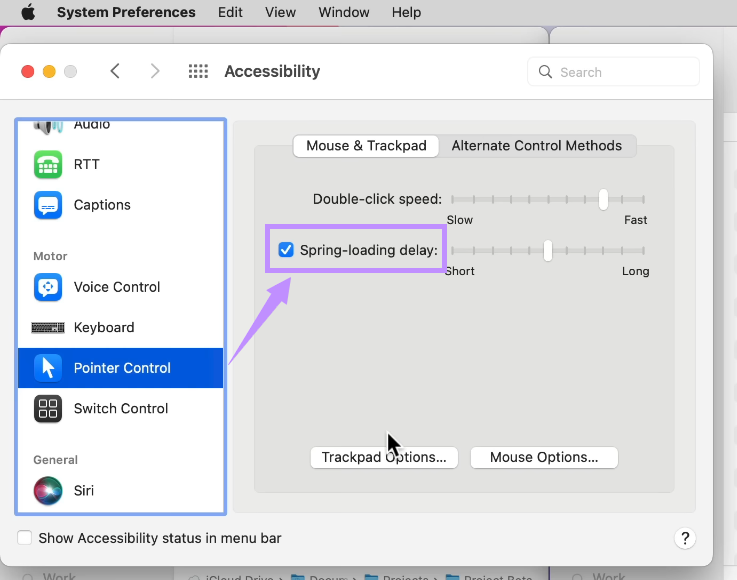Click the Switch Control label
This screenshot has height=580, width=737.
pos(121,408)
